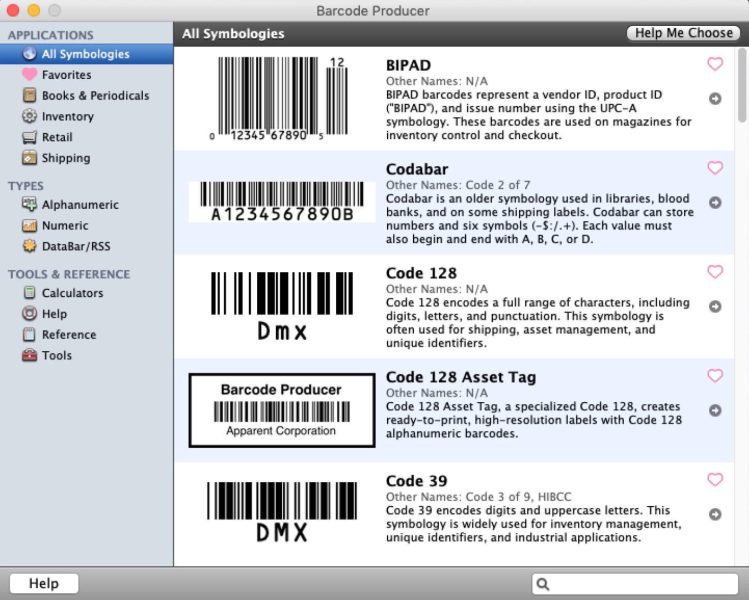The width and height of the screenshot is (749, 600).
Task: Open Code 128 Asset Tag via arrow
Action: pyautogui.click(x=715, y=410)
